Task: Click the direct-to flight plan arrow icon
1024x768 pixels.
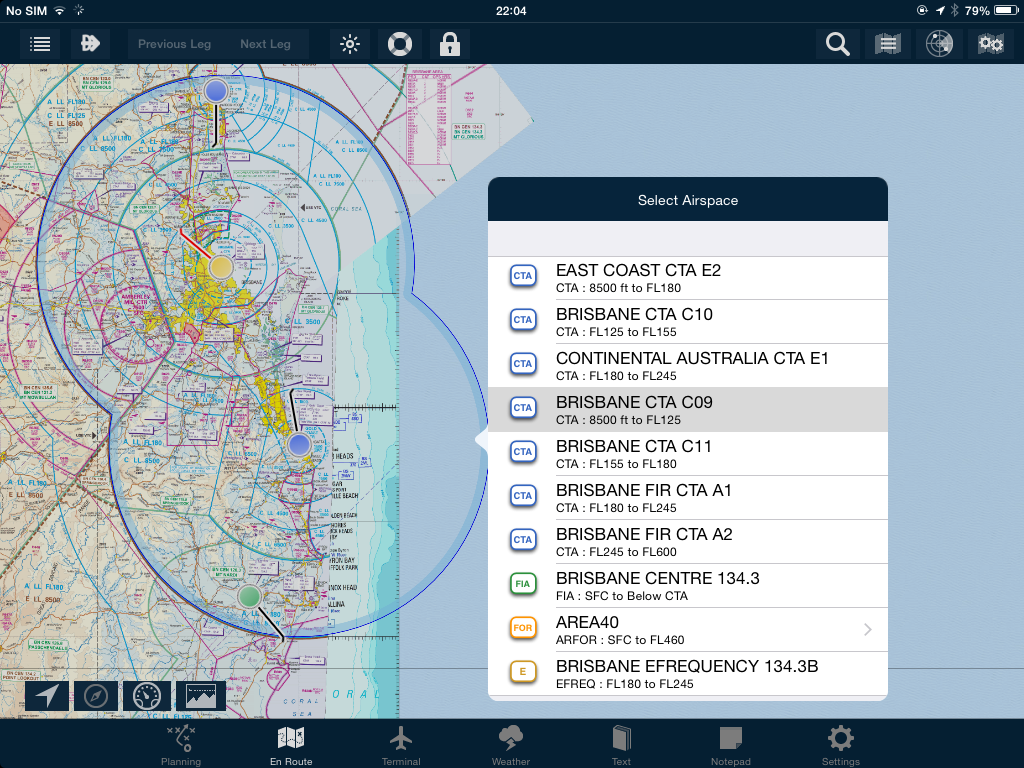Action: 90,44
